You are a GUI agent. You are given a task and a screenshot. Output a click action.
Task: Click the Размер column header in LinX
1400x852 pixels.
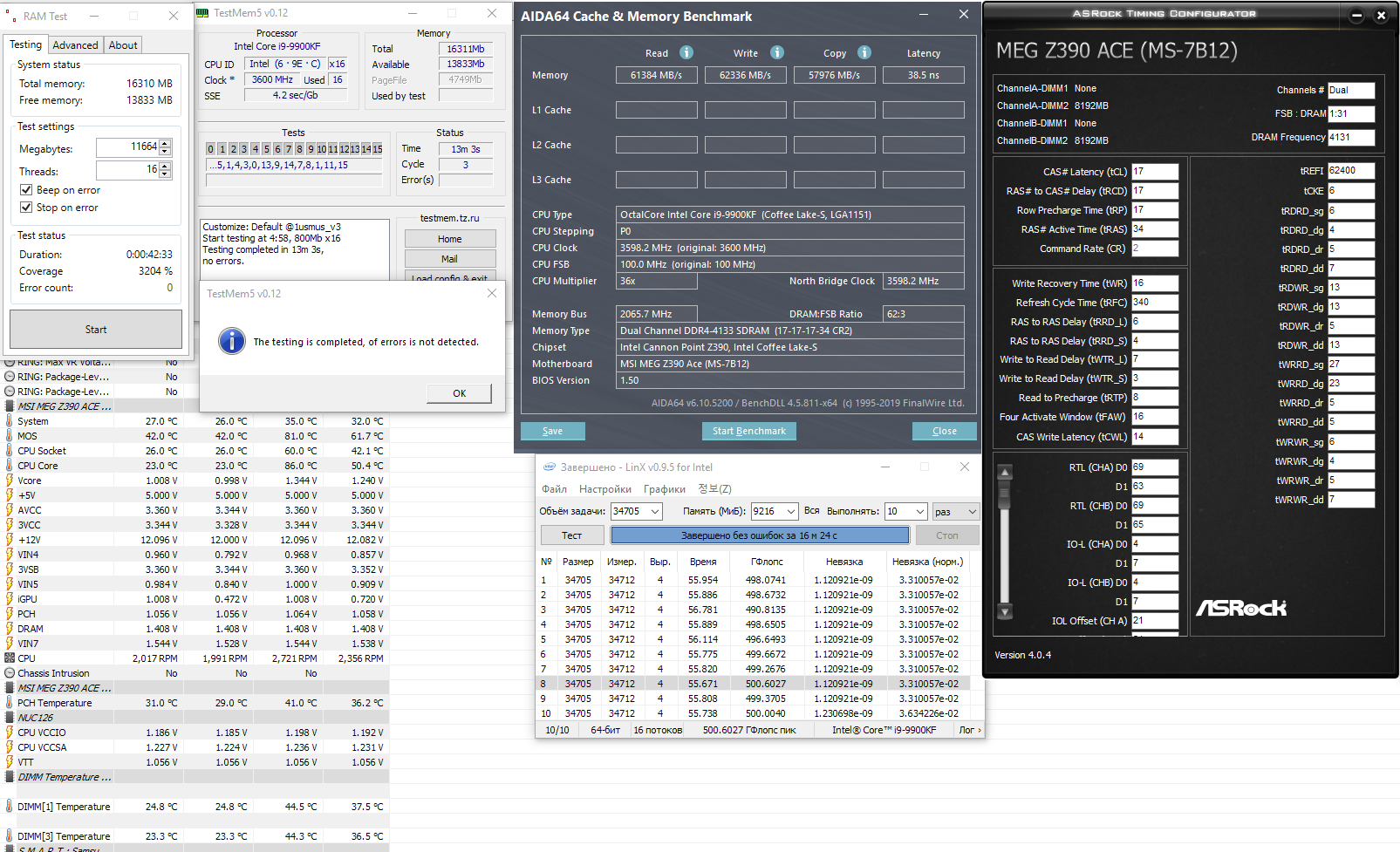(x=578, y=562)
